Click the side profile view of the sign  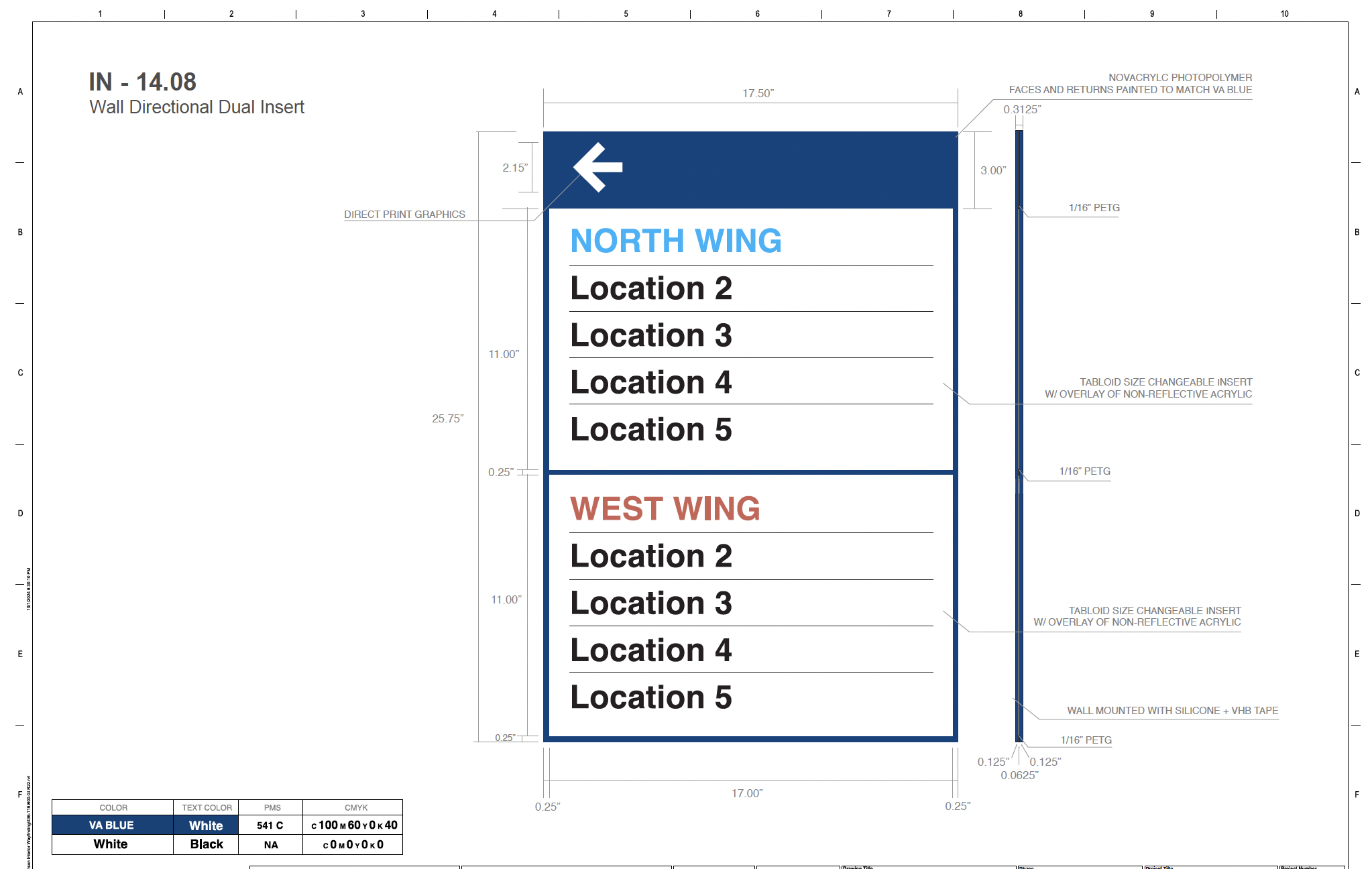1019,436
